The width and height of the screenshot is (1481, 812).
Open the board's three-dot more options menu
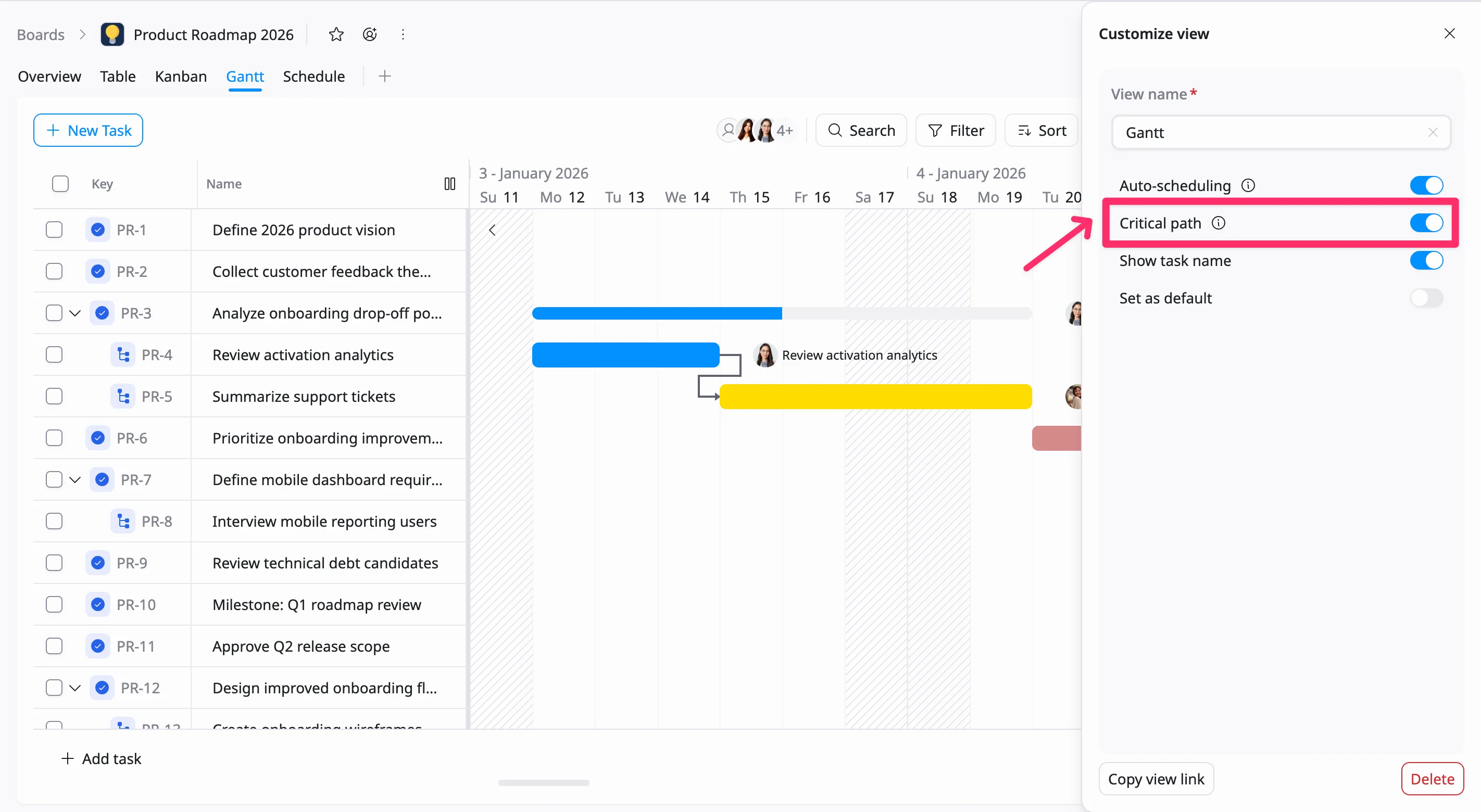click(x=403, y=34)
